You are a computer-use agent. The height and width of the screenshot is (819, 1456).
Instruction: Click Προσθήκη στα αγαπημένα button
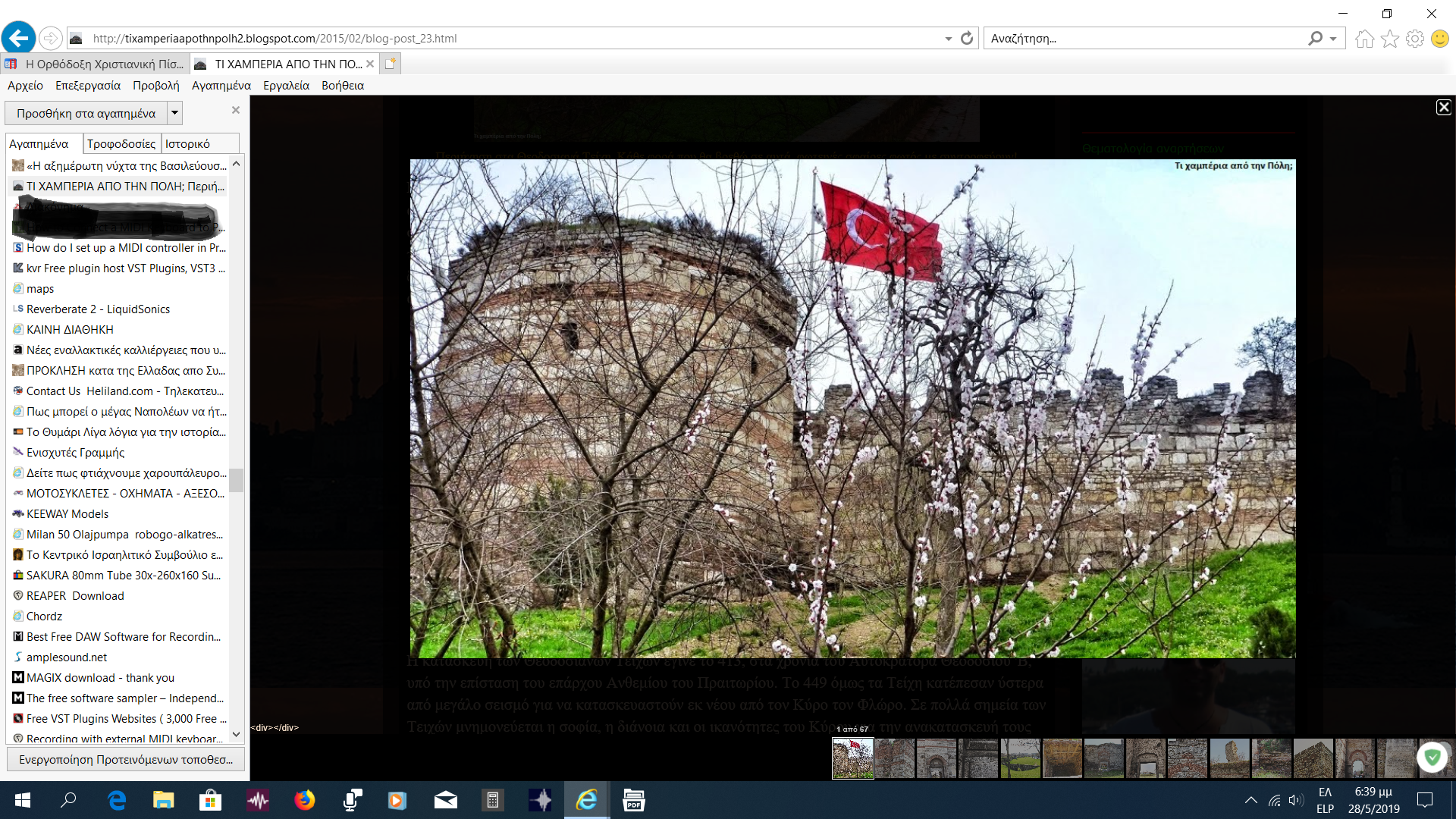pyautogui.click(x=86, y=113)
